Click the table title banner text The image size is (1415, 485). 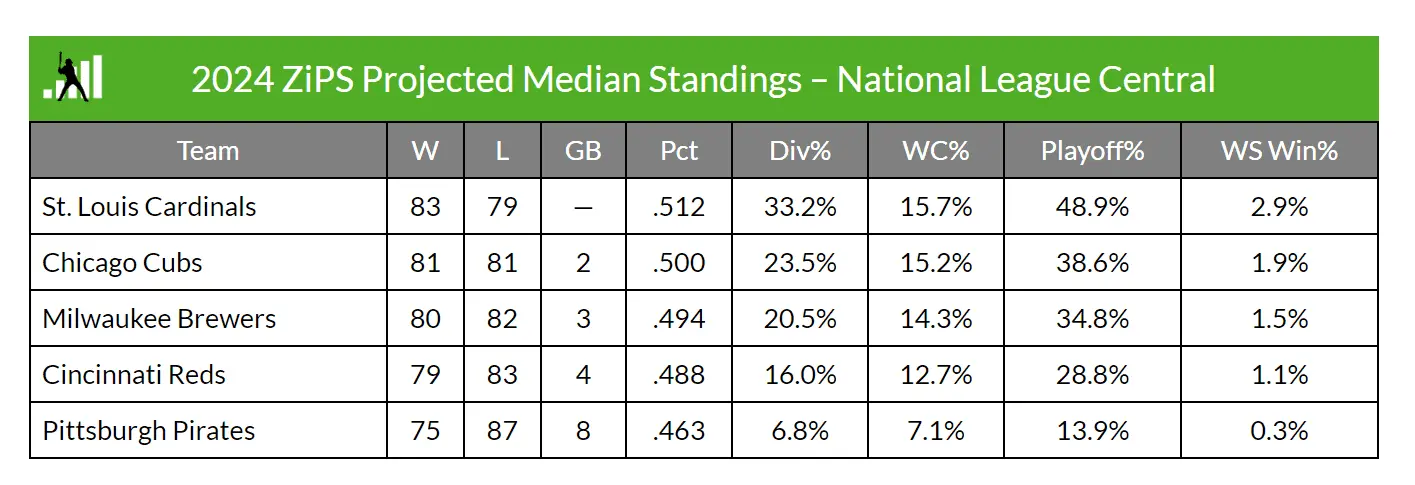[703, 79]
